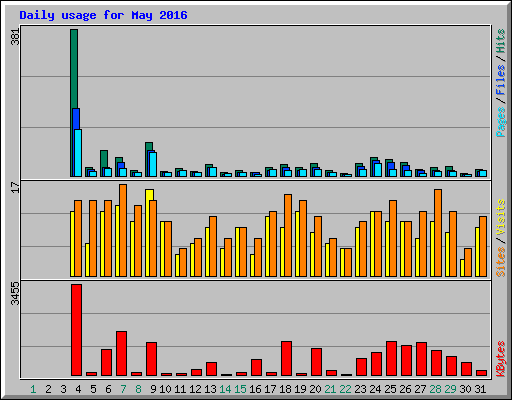The height and width of the screenshot is (400, 512).
Task: Click day 30 on the x-axis
Action: 465,389
